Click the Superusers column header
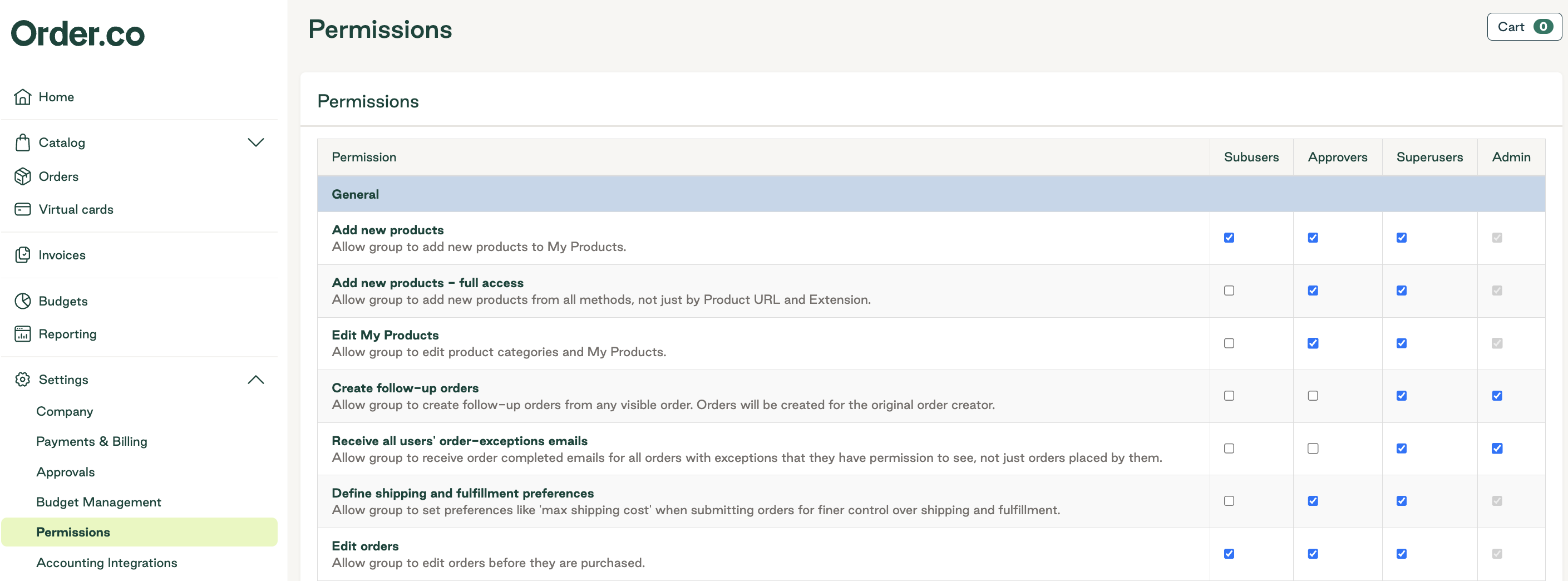The width and height of the screenshot is (1568, 581). click(x=1429, y=157)
